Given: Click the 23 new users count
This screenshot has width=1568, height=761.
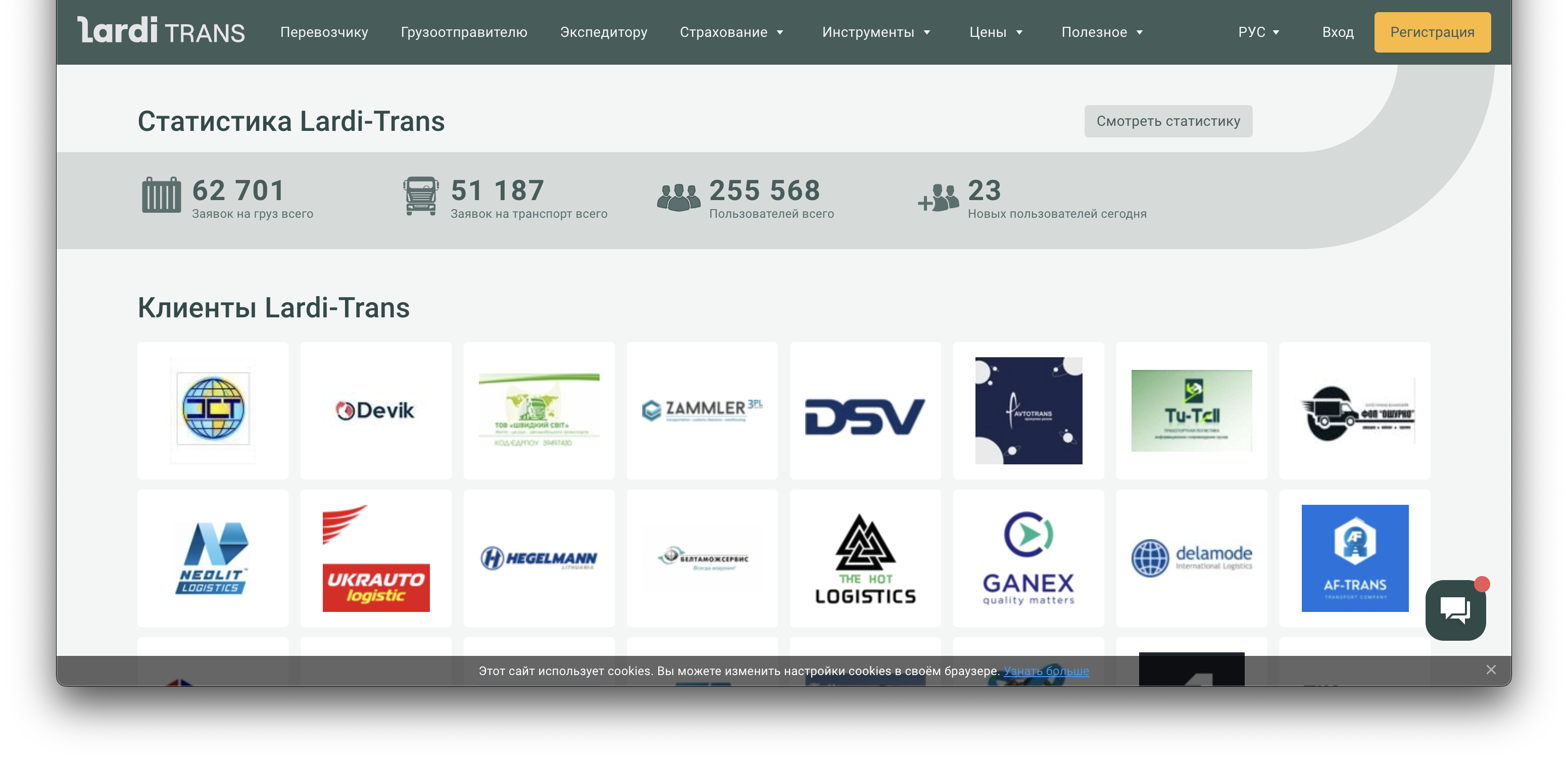Looking at the screenshot, I should coord(984,191).
